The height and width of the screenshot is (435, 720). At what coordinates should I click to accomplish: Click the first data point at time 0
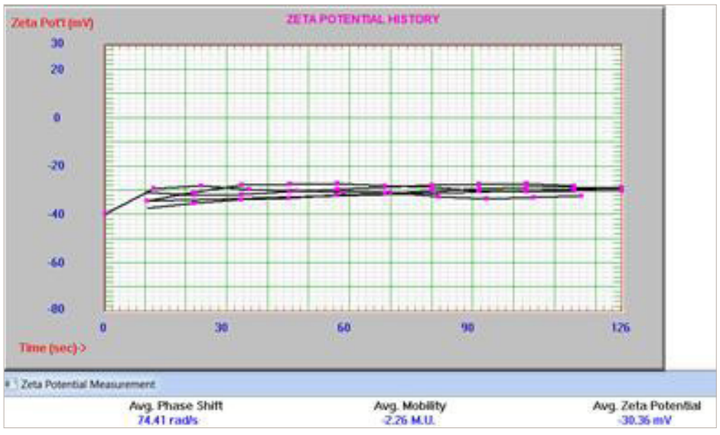point(104,213)
